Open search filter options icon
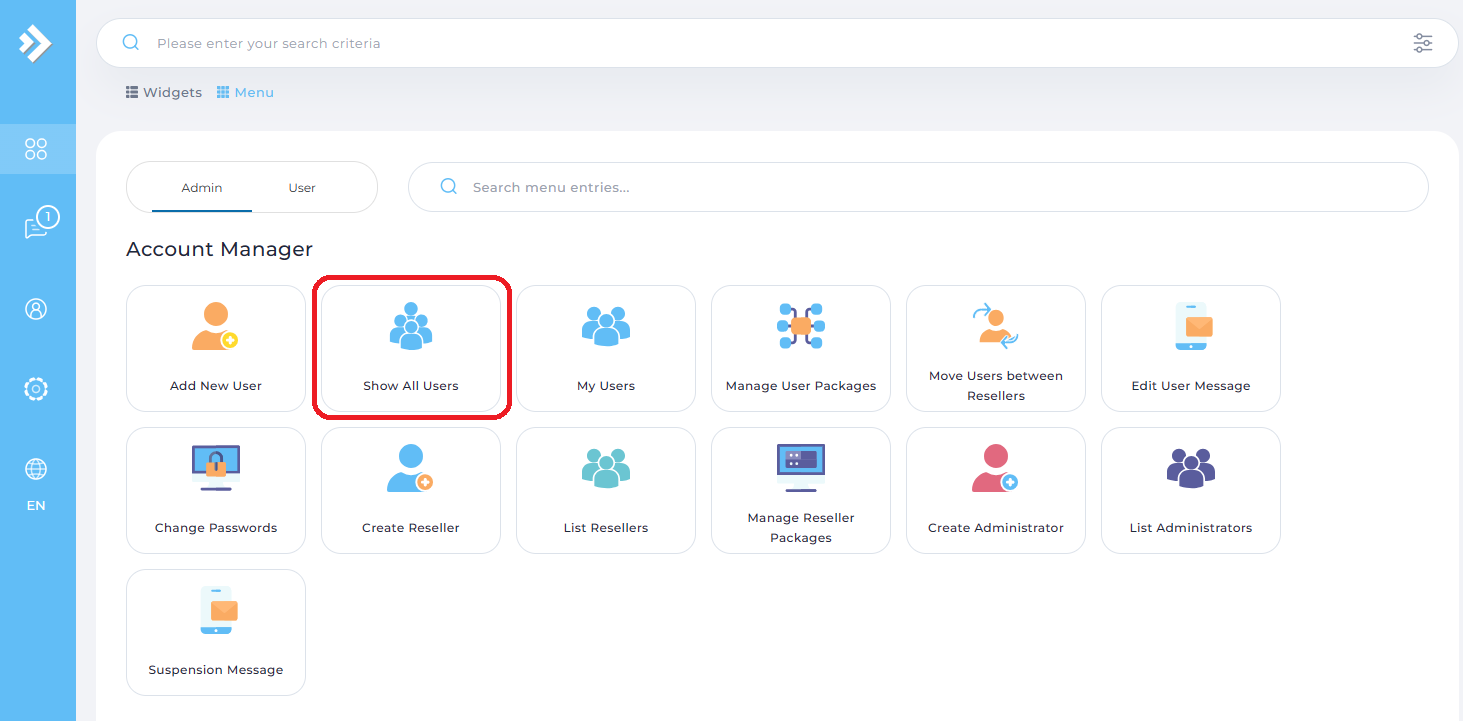1463x721 pixels. [x=1423, y=43]
